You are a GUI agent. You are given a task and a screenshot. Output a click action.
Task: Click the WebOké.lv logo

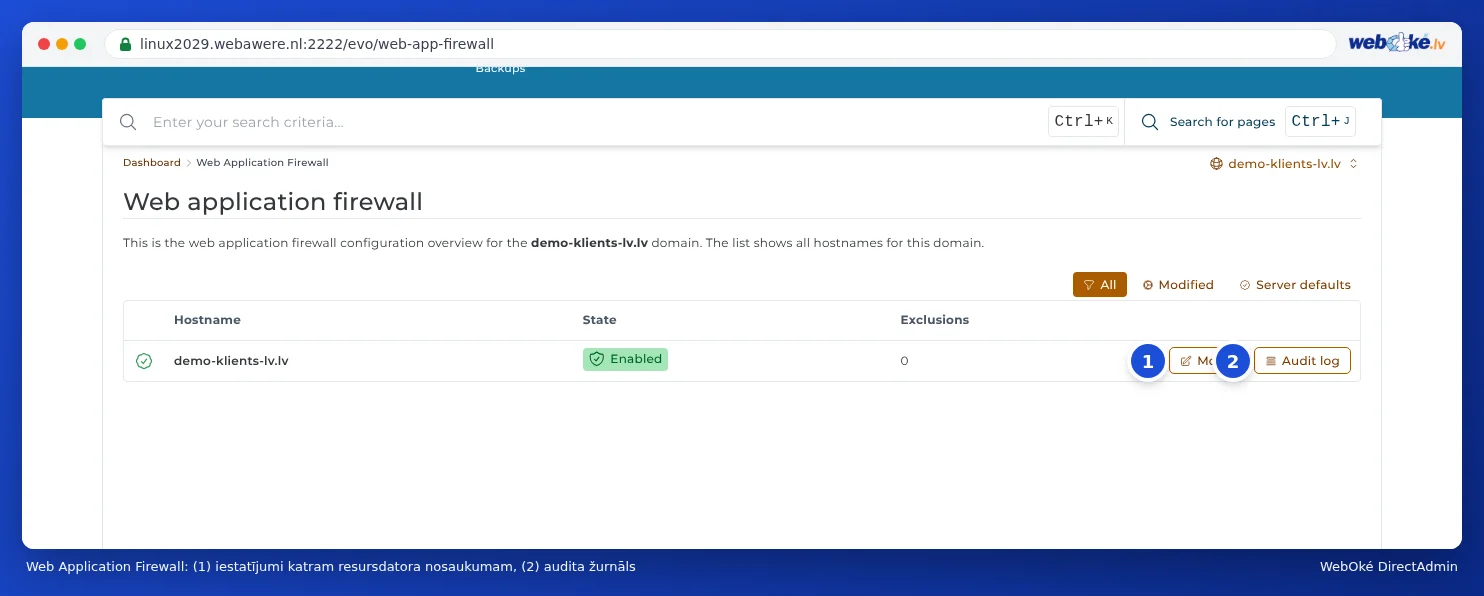1396,43
